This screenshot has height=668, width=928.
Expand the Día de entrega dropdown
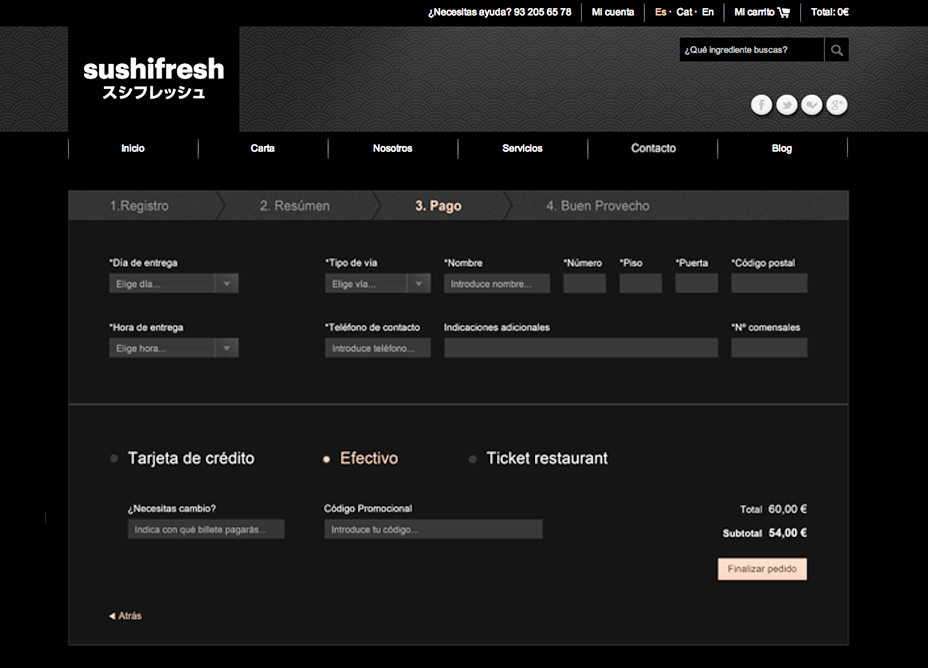click(227, 284)
